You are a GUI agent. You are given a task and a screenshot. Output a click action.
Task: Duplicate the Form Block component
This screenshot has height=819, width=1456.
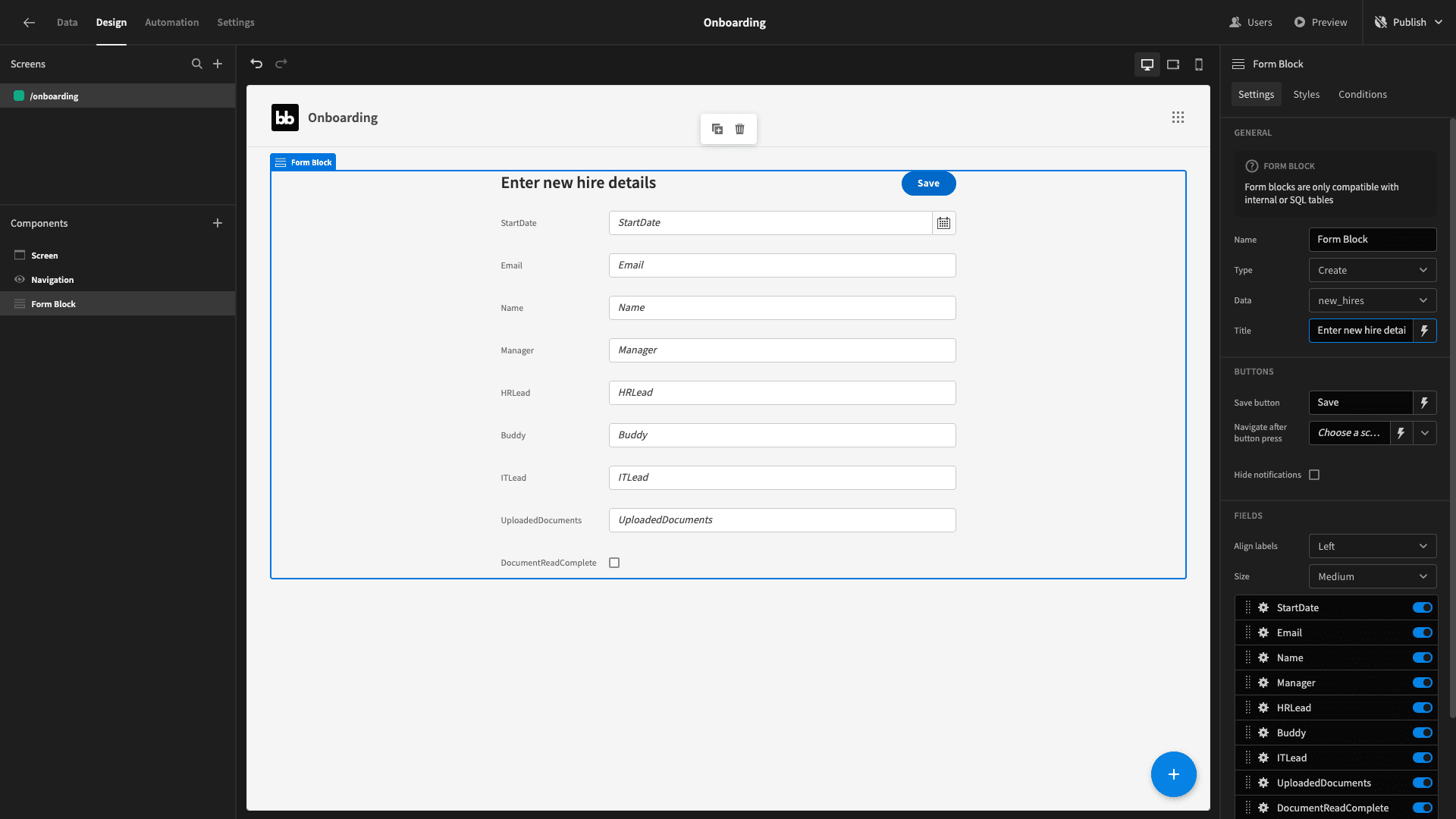717,130
